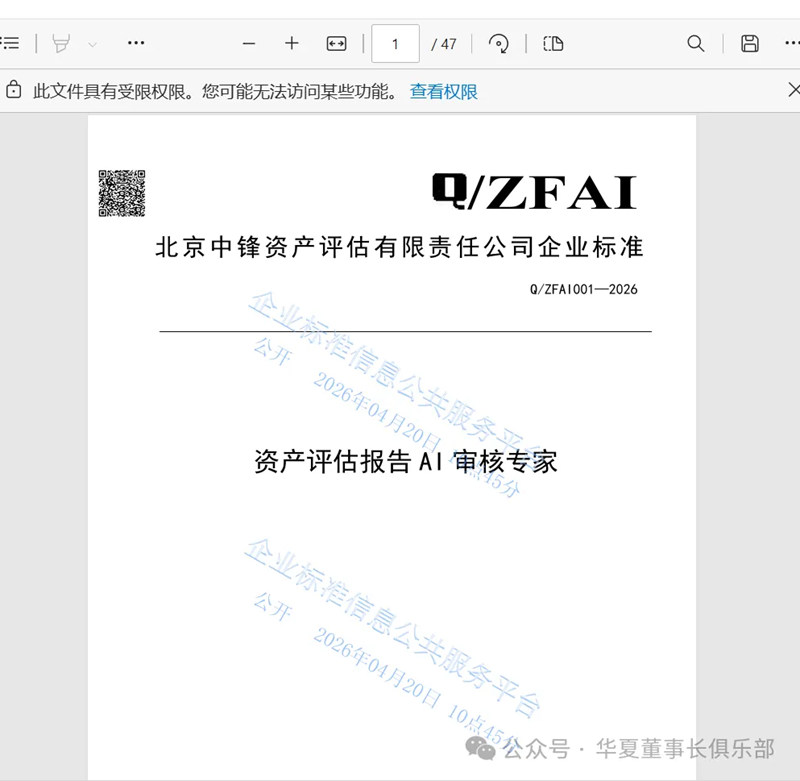Open the table of contents sidebar

[10, 43]
